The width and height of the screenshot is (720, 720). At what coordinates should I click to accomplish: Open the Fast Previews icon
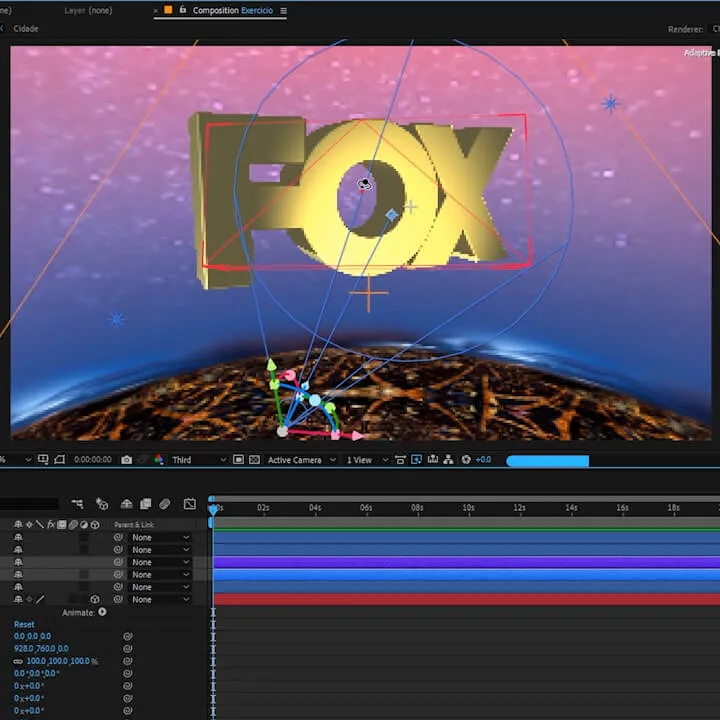point(416,460)
